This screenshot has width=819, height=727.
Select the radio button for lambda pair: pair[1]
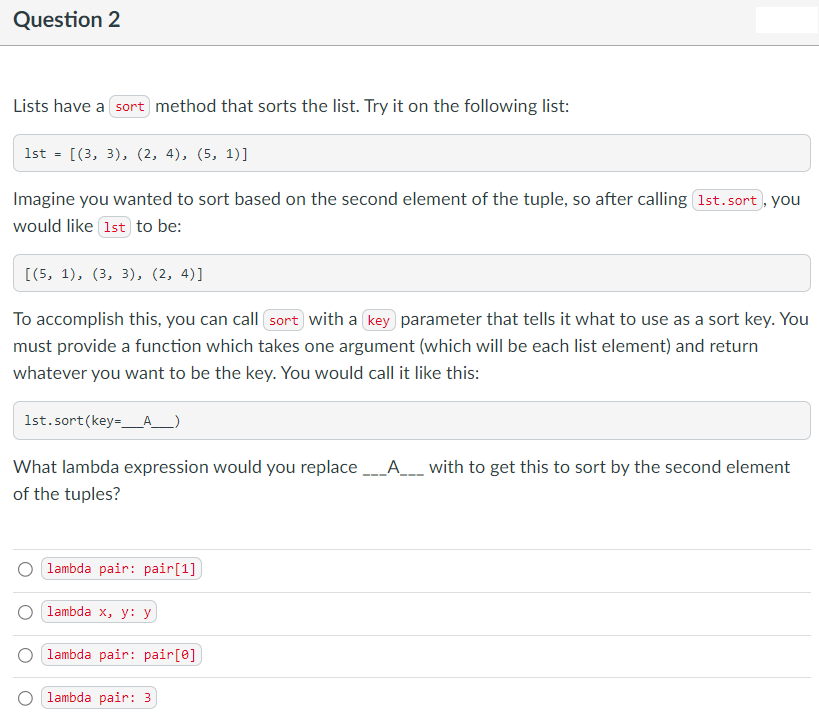coord(25,569)
